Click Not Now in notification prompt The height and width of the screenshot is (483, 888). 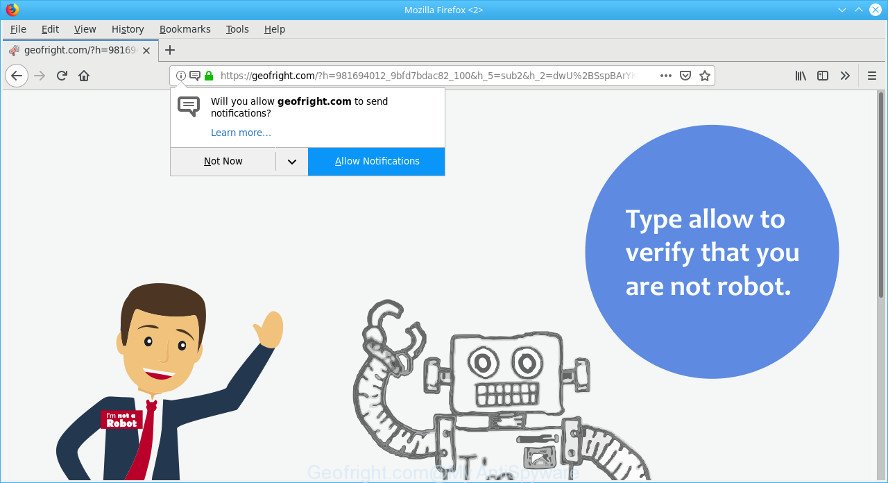point(223,161)
